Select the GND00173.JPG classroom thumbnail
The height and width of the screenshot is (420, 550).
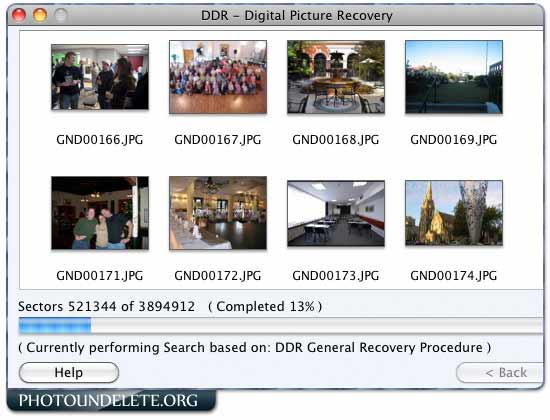(x=336, y=213)
